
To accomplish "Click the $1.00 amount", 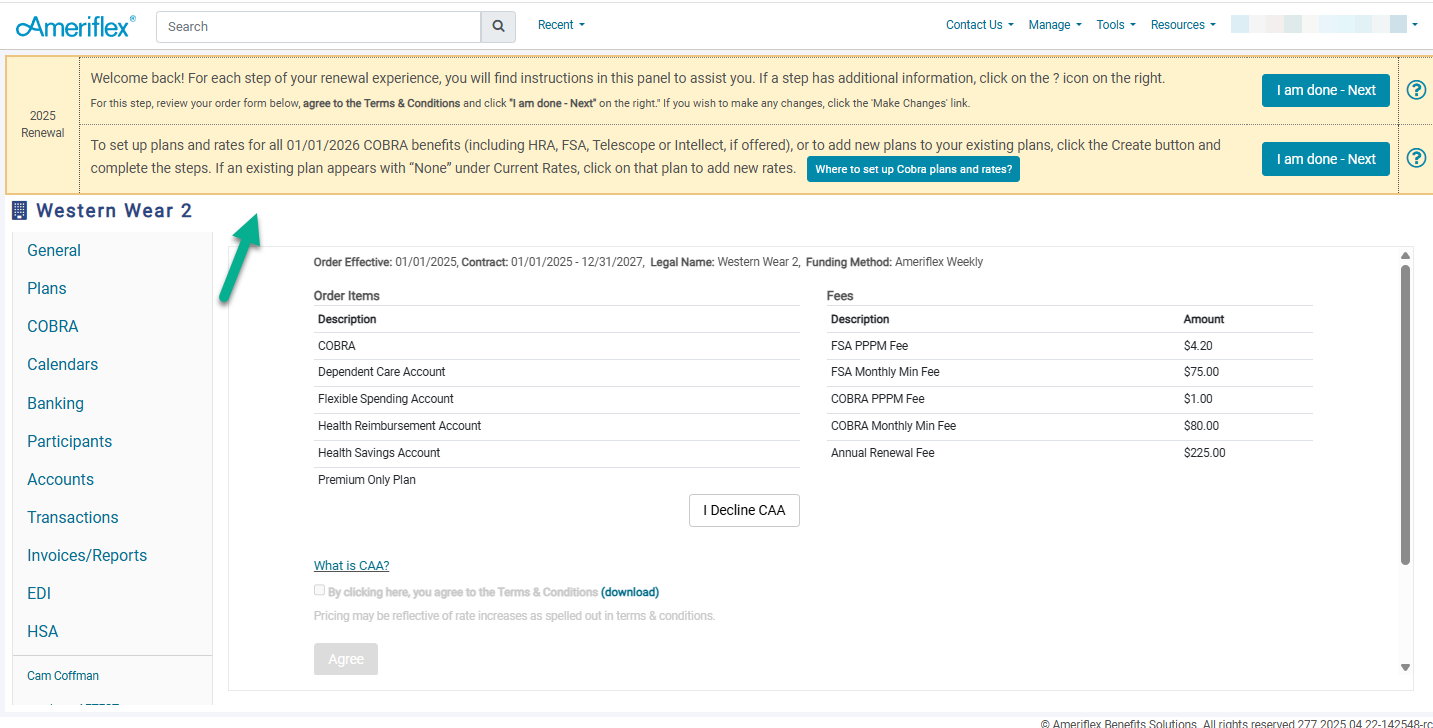I will 1198,399.
